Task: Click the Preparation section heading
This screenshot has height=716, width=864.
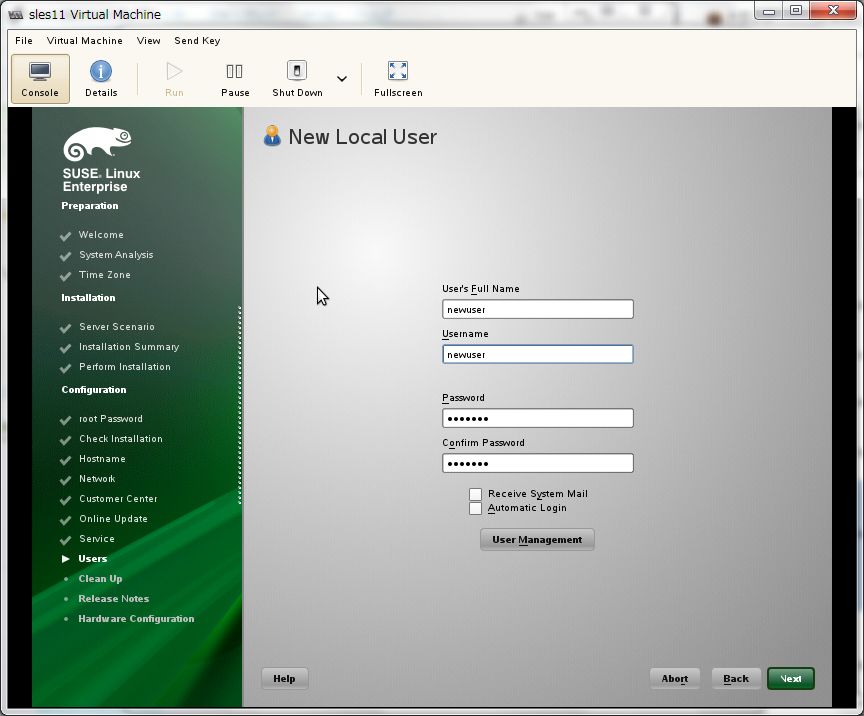Action: click(x=90, y=206)
